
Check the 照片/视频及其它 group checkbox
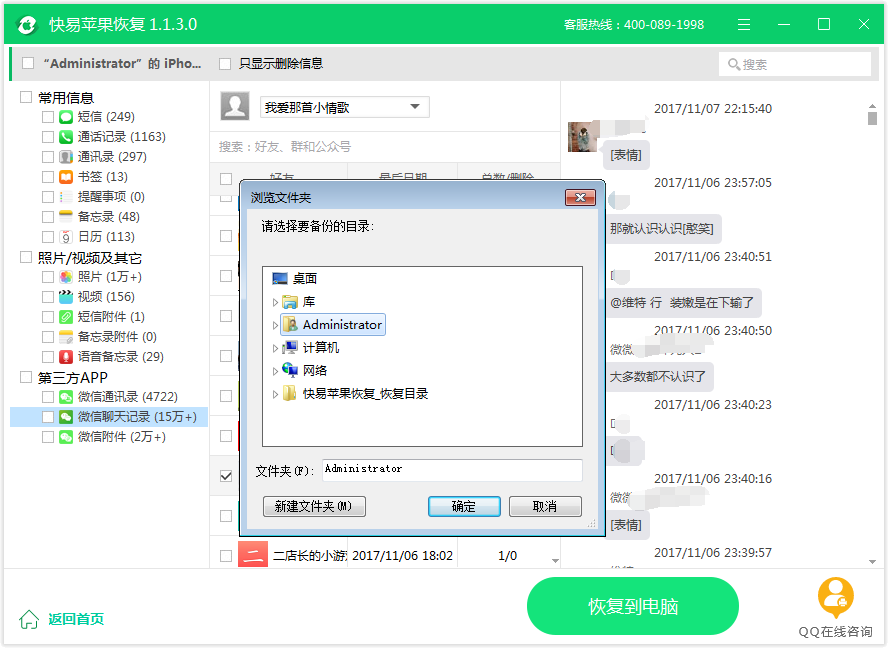click(25, 257)
